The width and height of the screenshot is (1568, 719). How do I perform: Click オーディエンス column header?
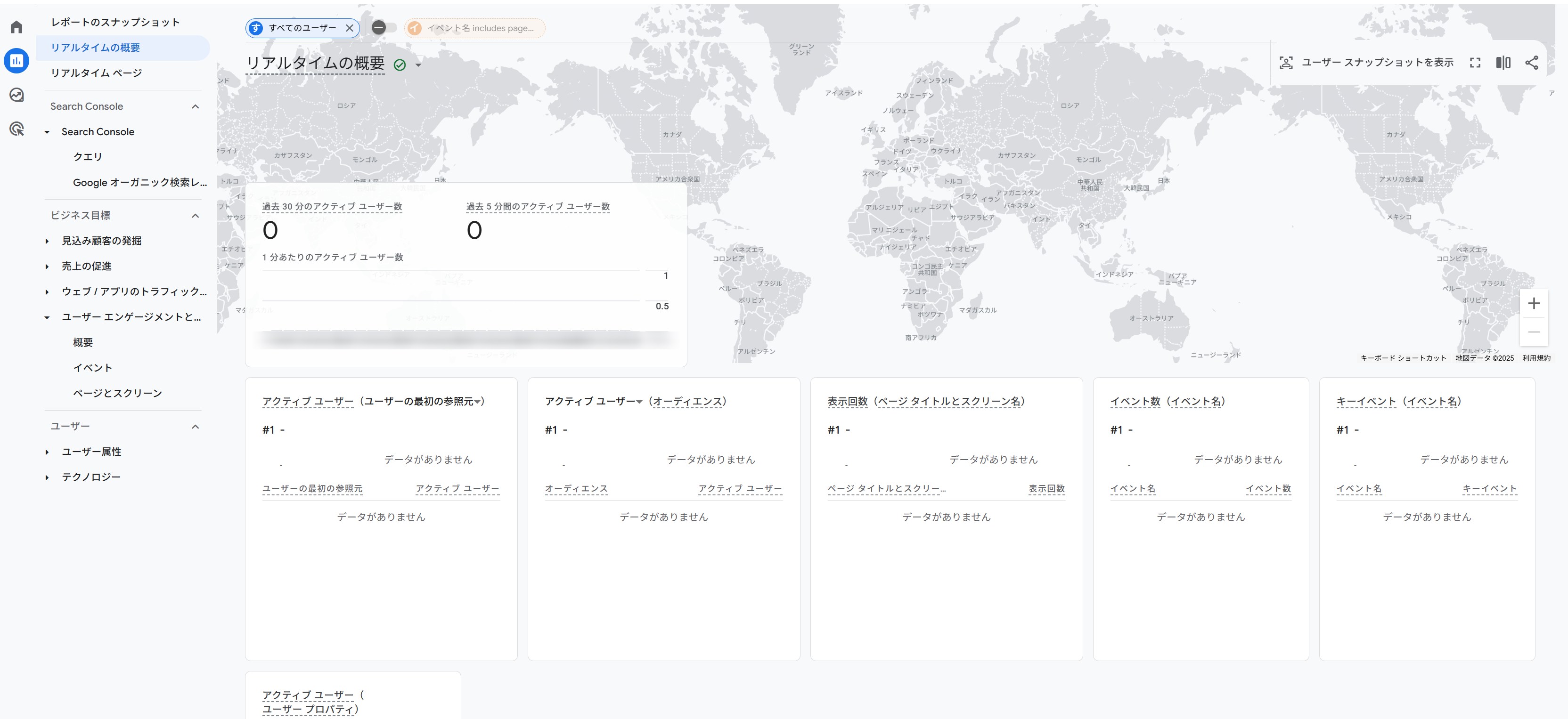[576, 488]
